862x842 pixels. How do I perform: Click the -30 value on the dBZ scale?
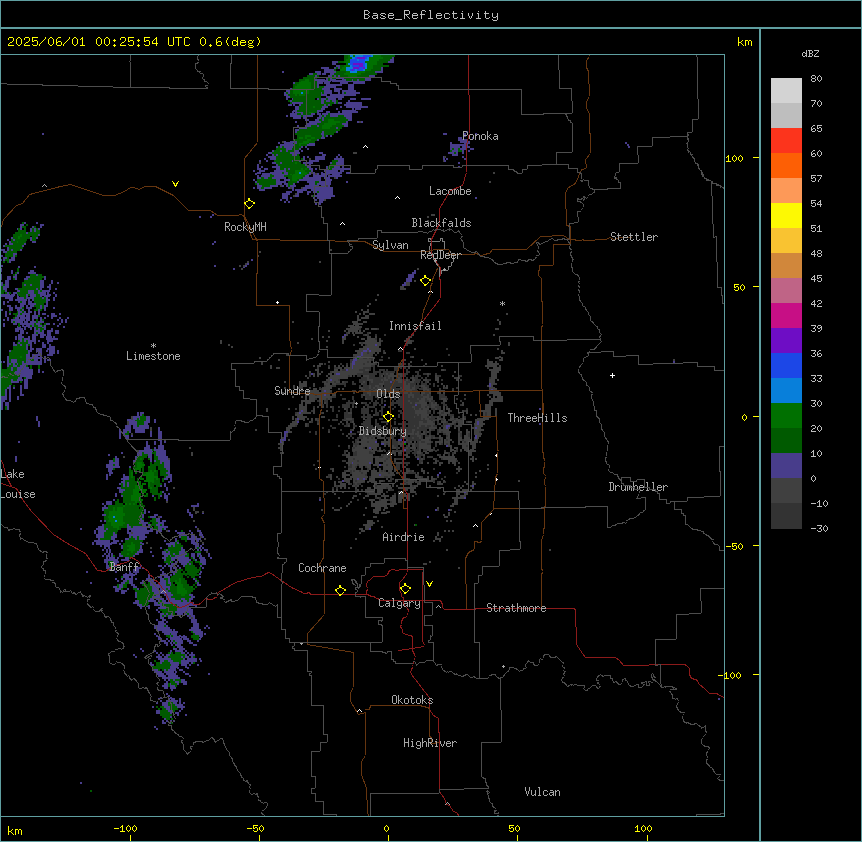point(819,528)
